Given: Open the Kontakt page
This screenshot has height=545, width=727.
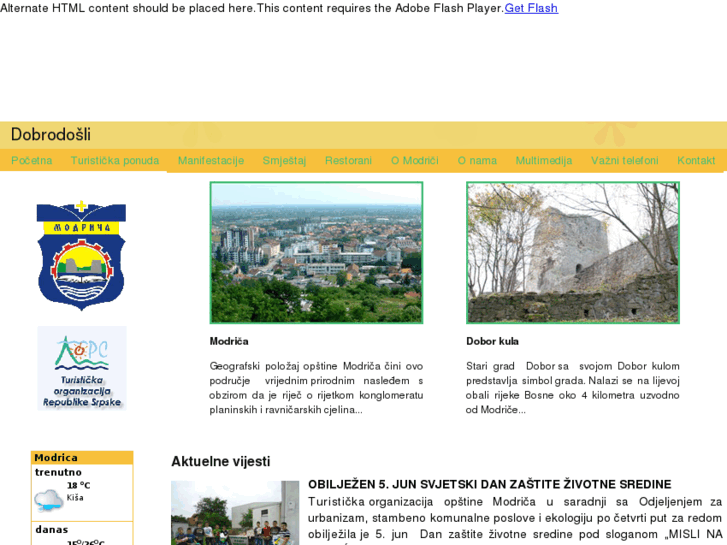Looking at the screenshot, I should [696, 160].
